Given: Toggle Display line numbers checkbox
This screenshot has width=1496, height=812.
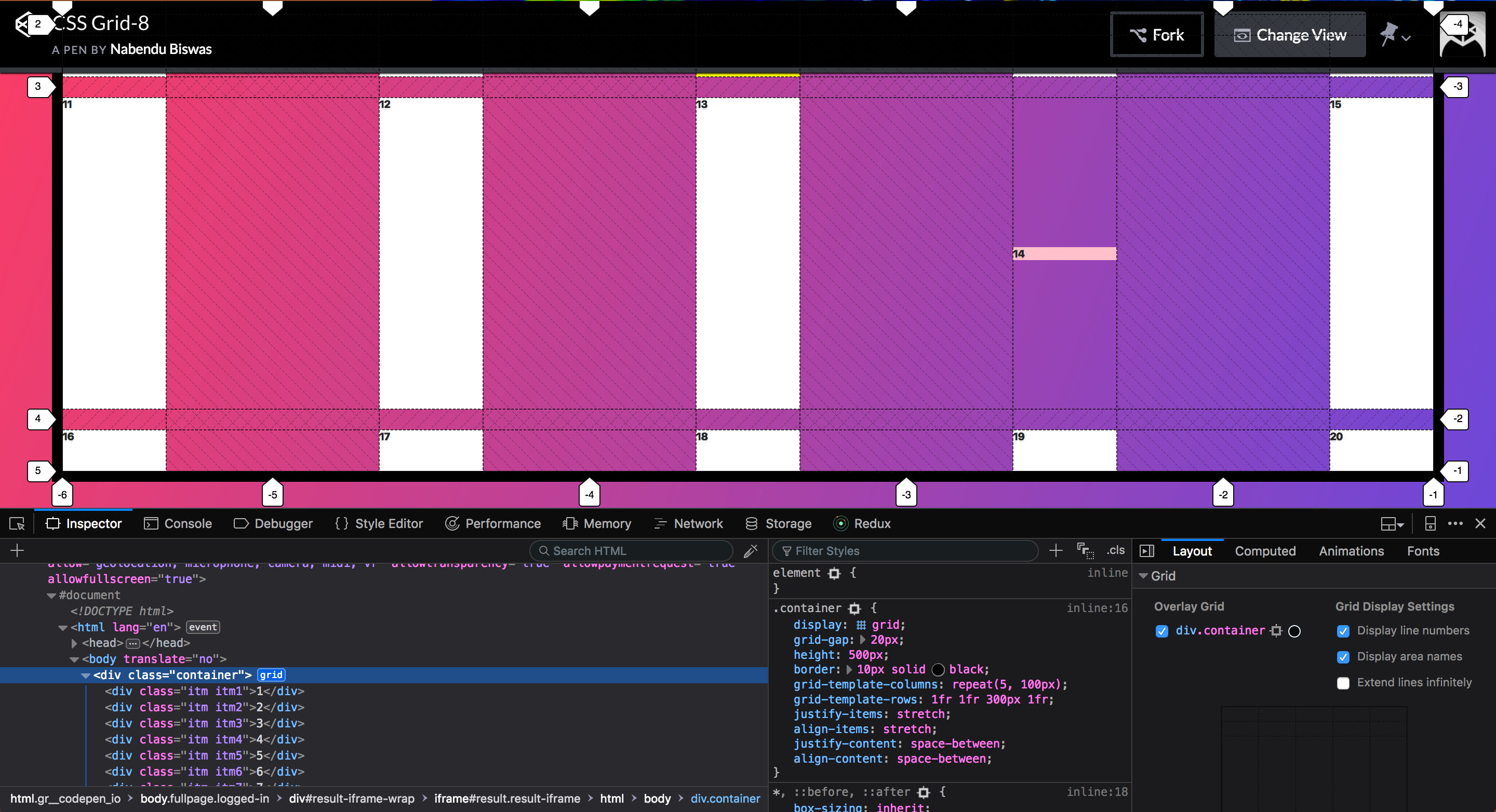Looking at the screenshot, I should (x=1343, y=631).
